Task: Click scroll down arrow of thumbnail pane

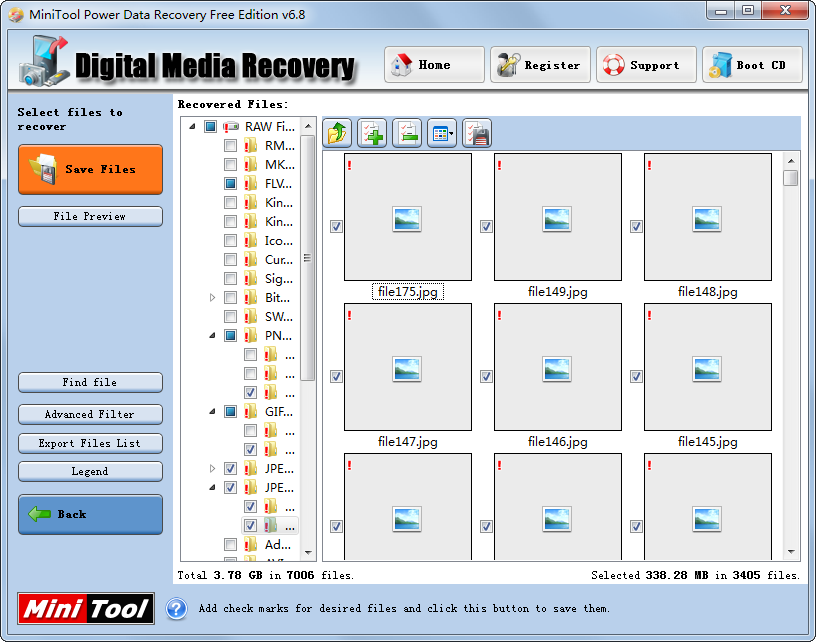Action: coord(791,551)
